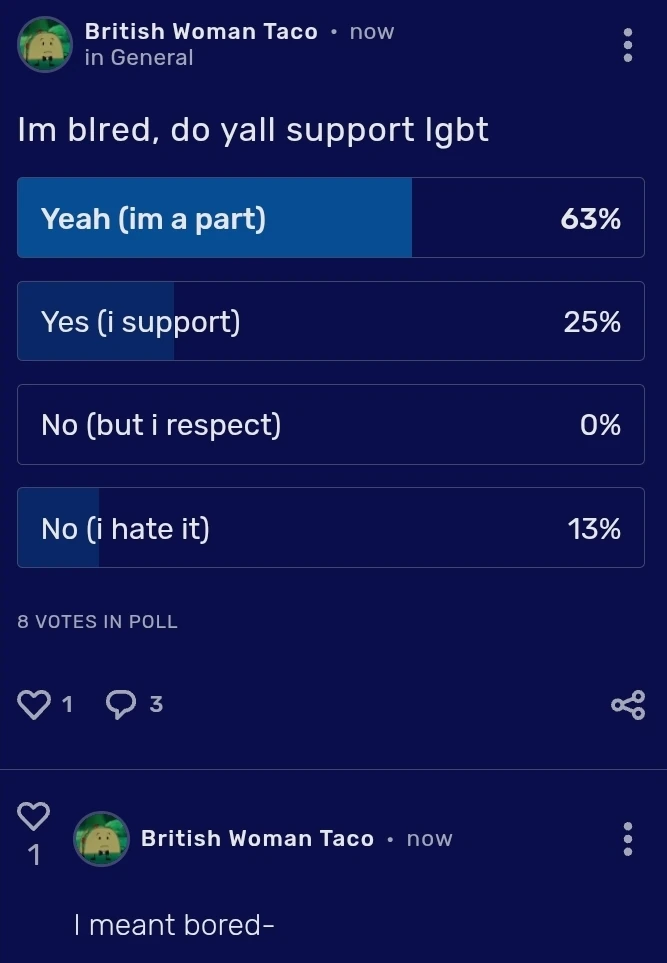Like the poll post with the heart icon
The image size is (667, 963).
(34, 705)
